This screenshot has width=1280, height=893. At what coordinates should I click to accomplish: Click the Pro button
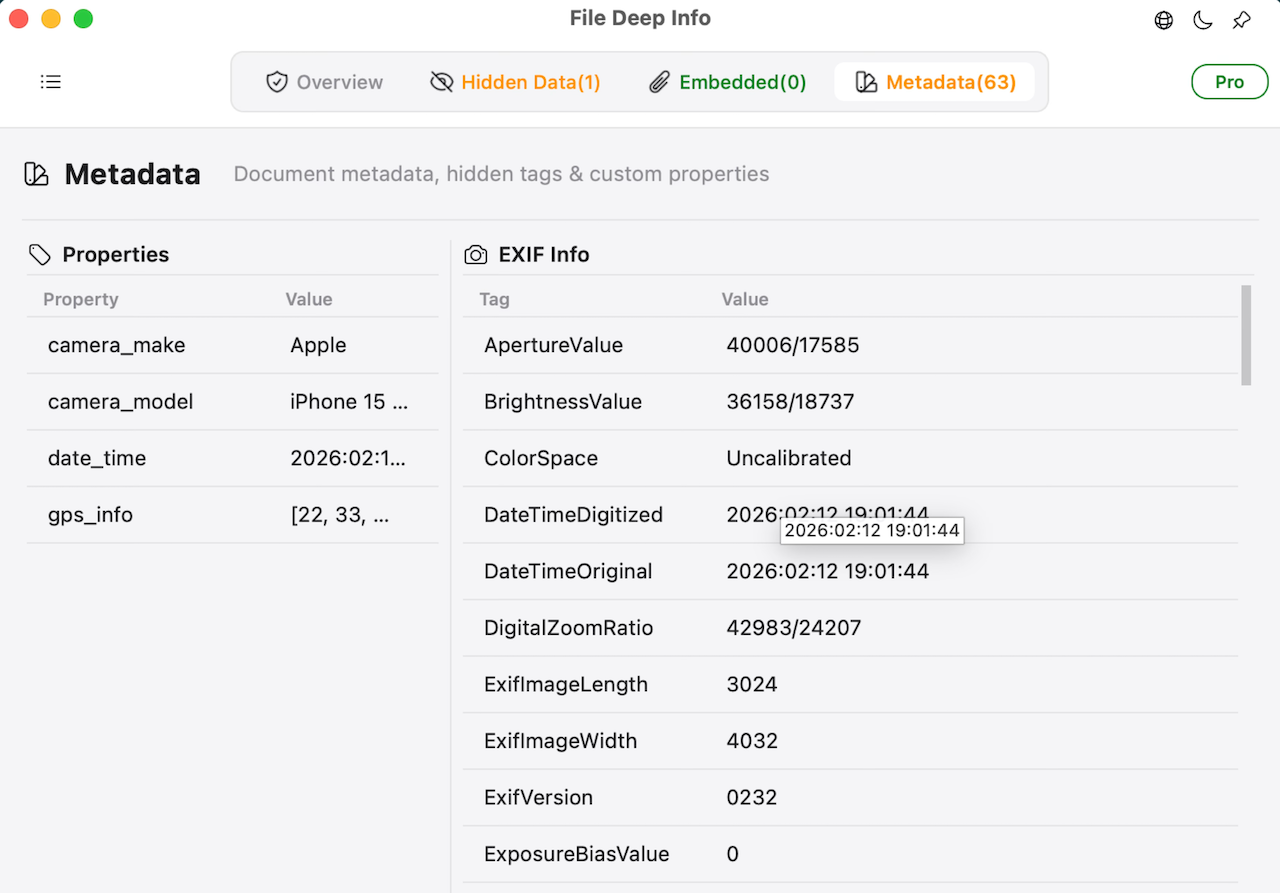[1229, 82]
